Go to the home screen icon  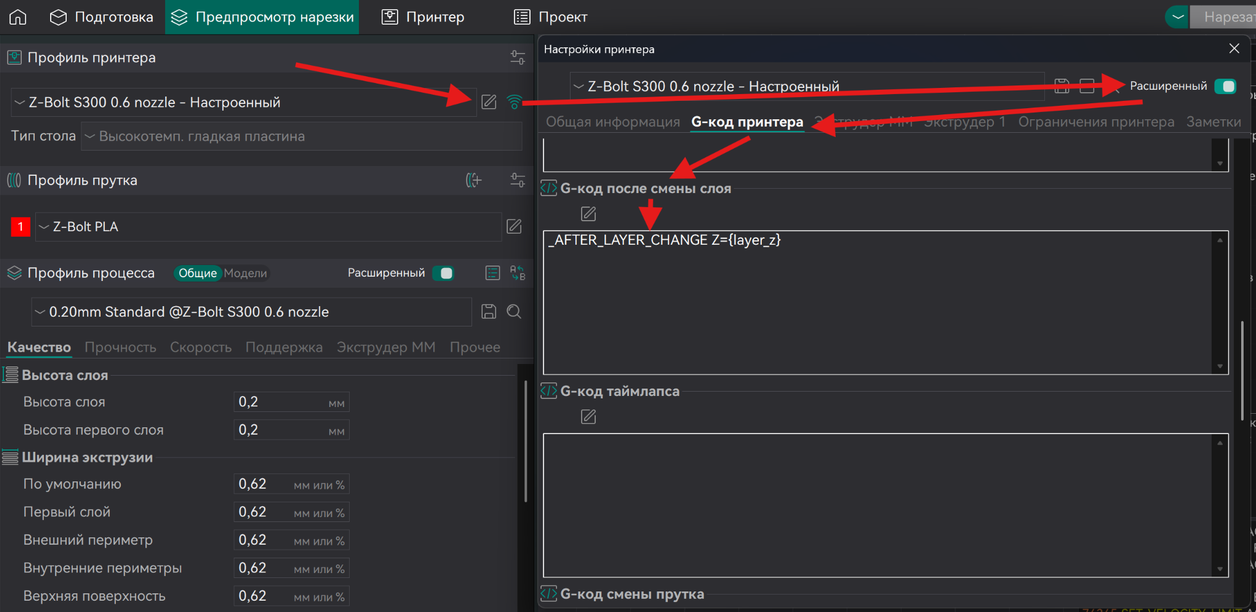point(17,17)
